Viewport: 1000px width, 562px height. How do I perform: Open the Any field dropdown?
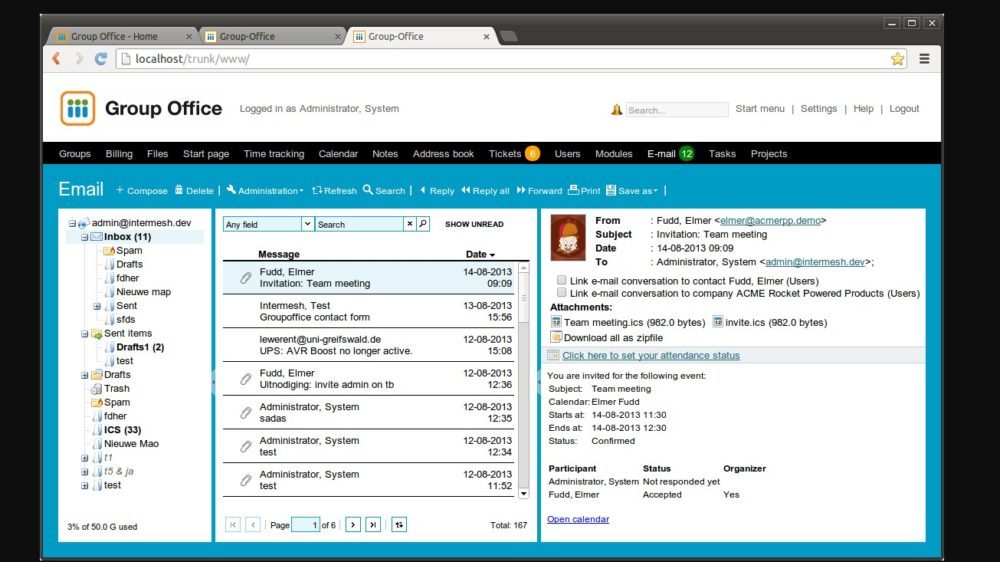point(307,224)
